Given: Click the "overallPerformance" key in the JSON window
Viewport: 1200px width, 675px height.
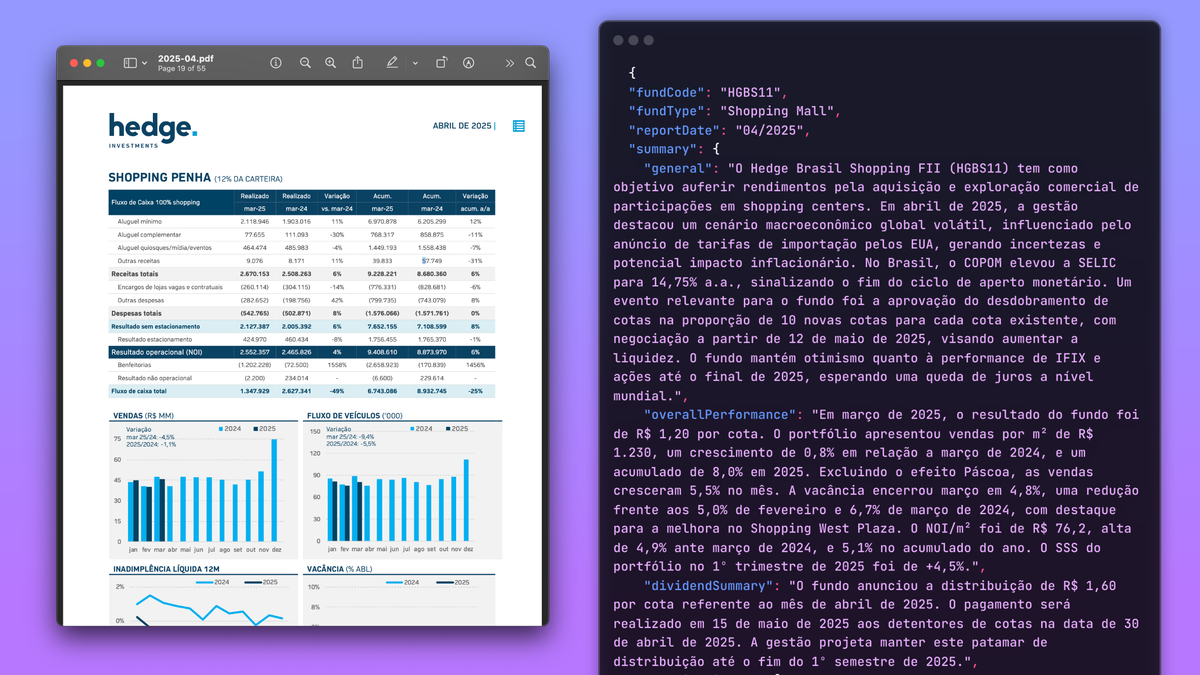Looking at the screenshot, I should [720, 414].
